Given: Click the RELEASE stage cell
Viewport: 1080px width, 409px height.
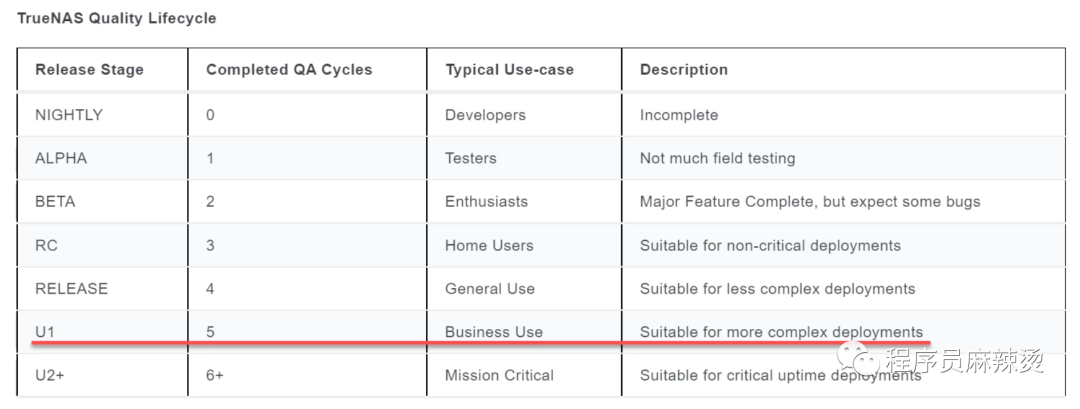Looking at the screenshot, I should click(x=71, y=289).
